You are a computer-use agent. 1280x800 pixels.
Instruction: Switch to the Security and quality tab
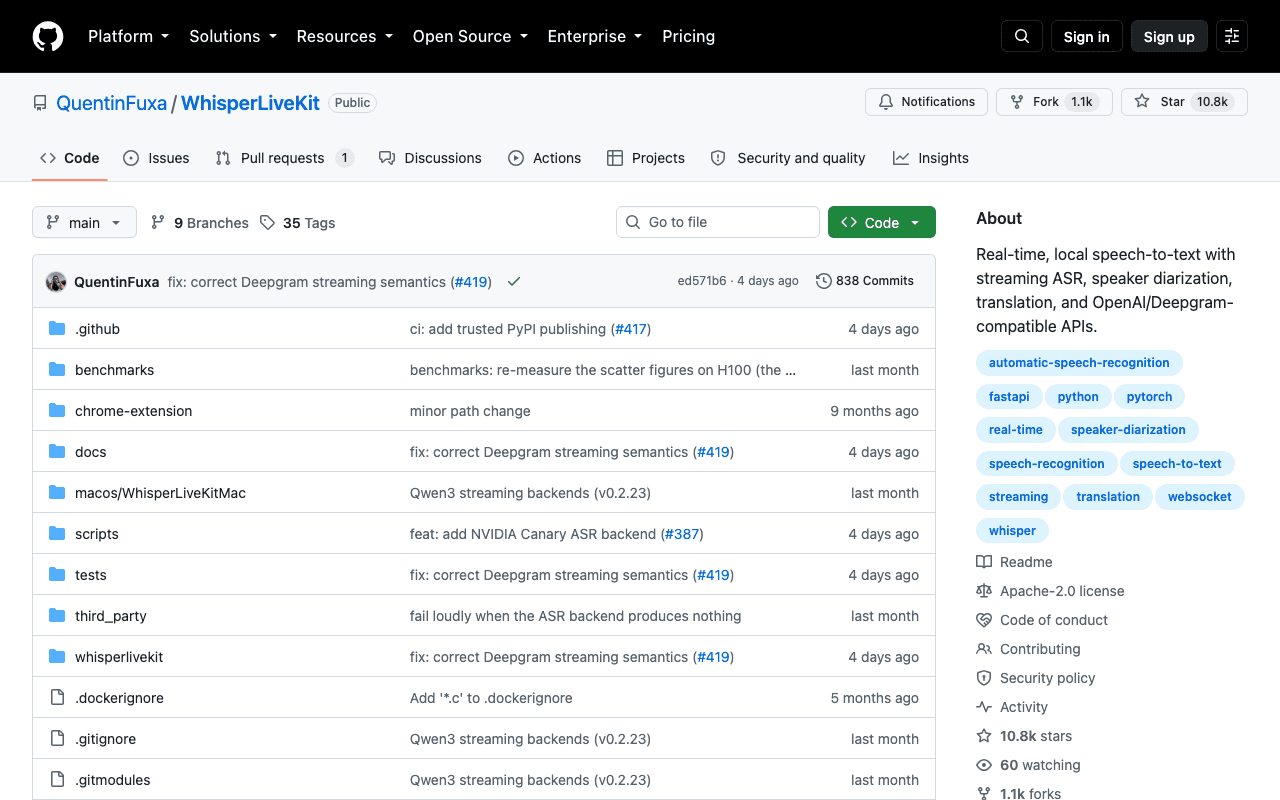pyautogui.click(x=788, y=158)
